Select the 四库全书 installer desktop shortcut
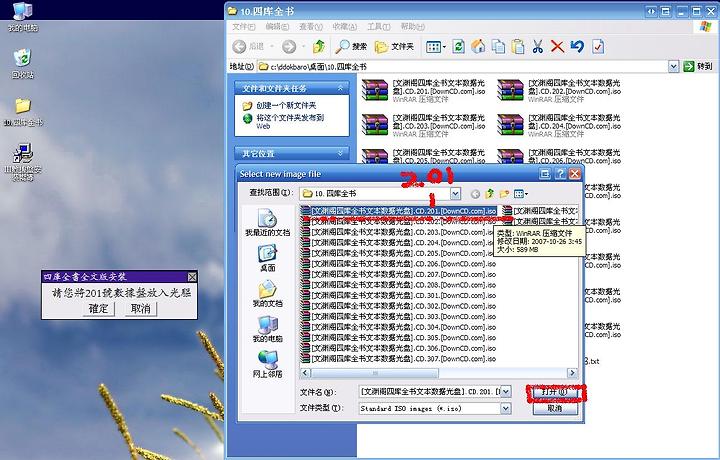This screenshot has width=720, height=460. [x=23, y=163]
